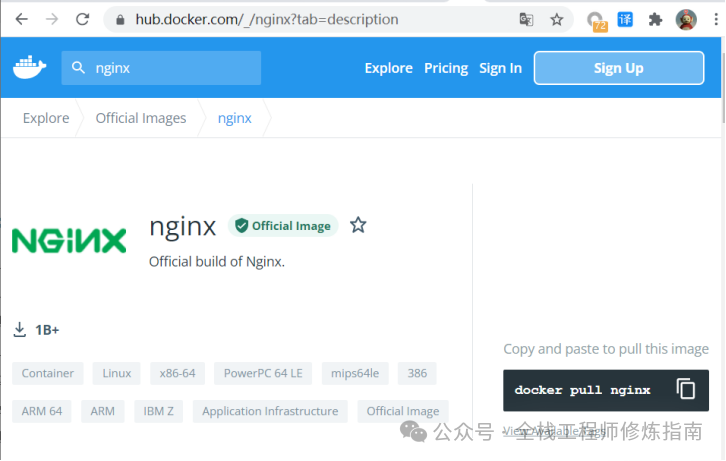Select the PowerPC 64 LE tag
Screen dimensions: 726x461
pyautogui.click(x=263, y=373)
